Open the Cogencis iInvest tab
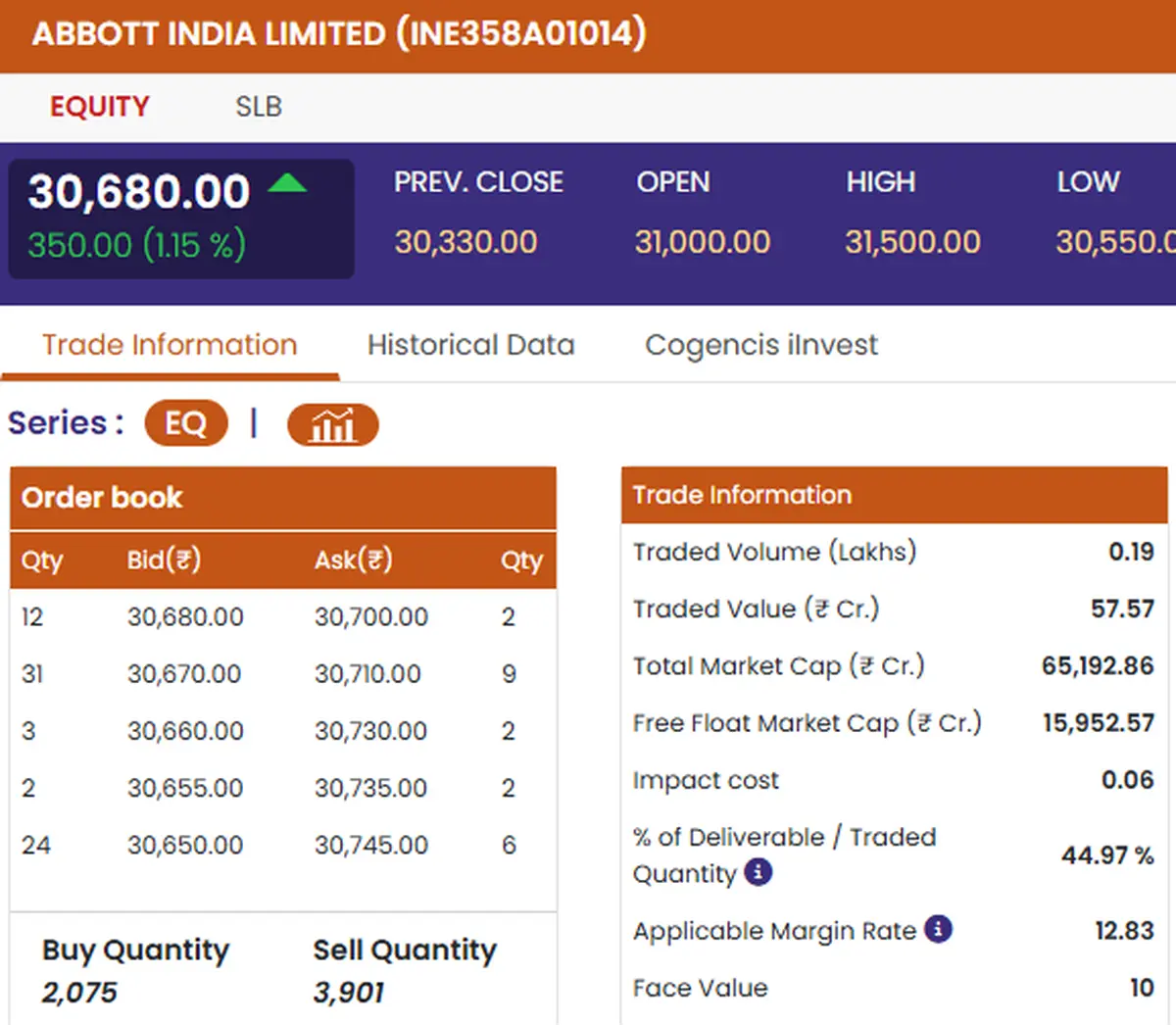The height and width of the screenshot is (1025, 1176). tap(761, 345)
